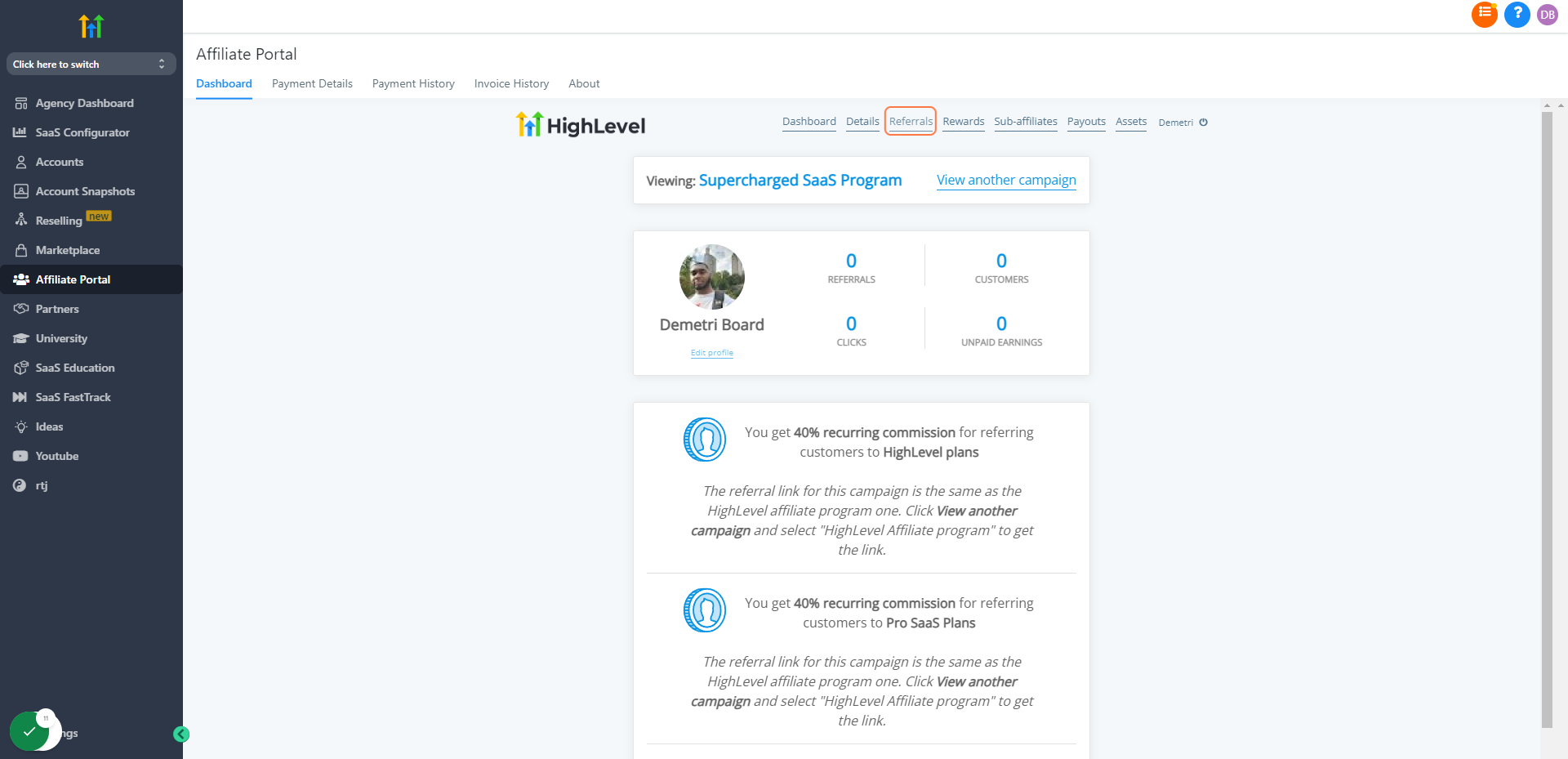This screenshot has height=759, width=1568.
Task: Go to Rewards in HighLevel nav
Action: (964, 122)
